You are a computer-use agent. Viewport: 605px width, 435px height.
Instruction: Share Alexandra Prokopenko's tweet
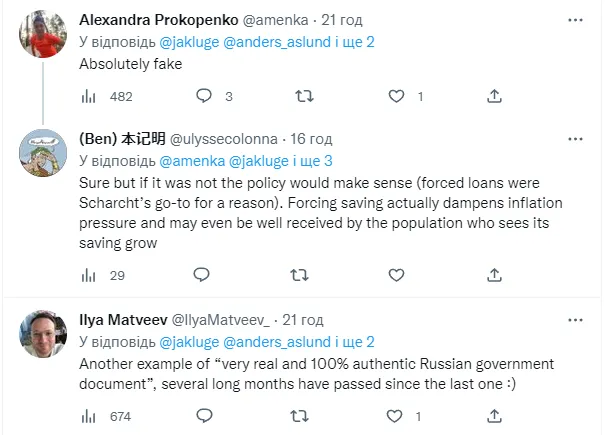click(493, 97)
